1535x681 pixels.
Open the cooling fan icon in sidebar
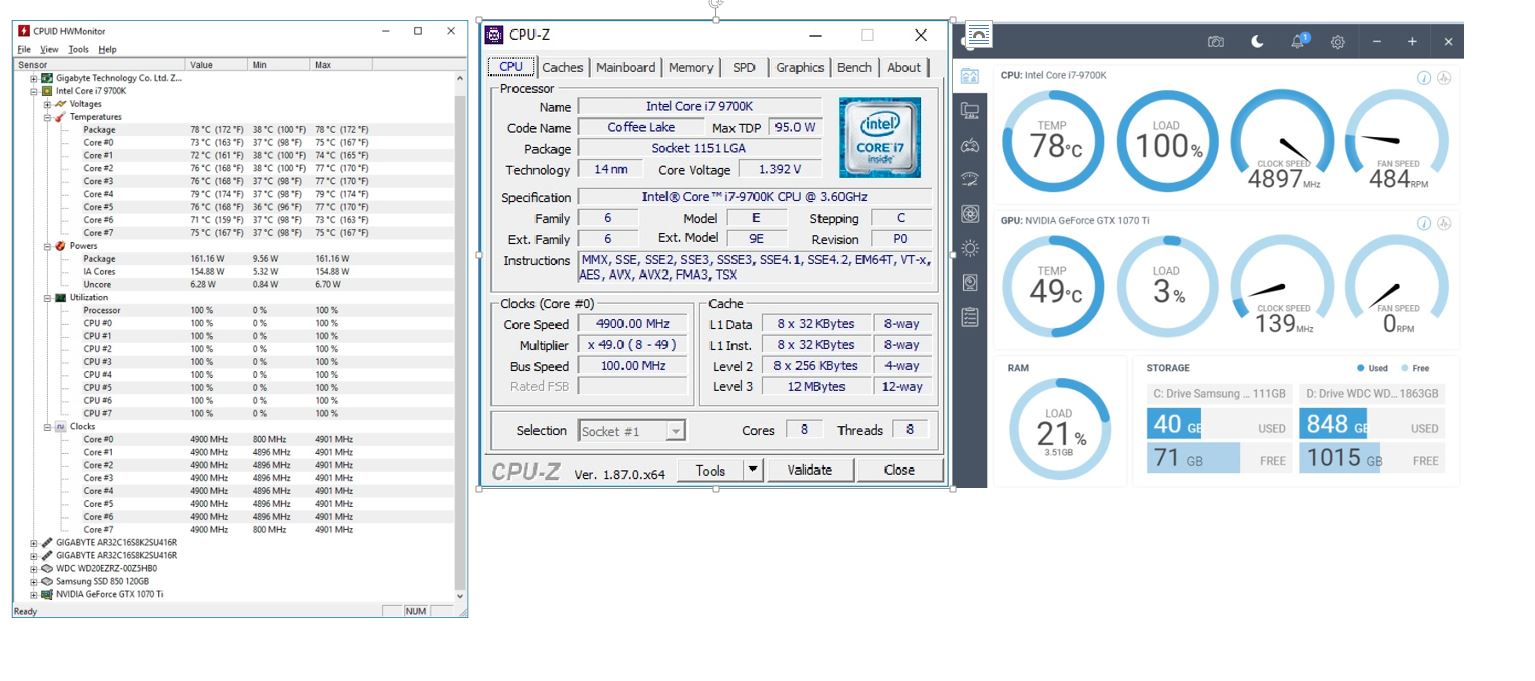coord(970,214)
